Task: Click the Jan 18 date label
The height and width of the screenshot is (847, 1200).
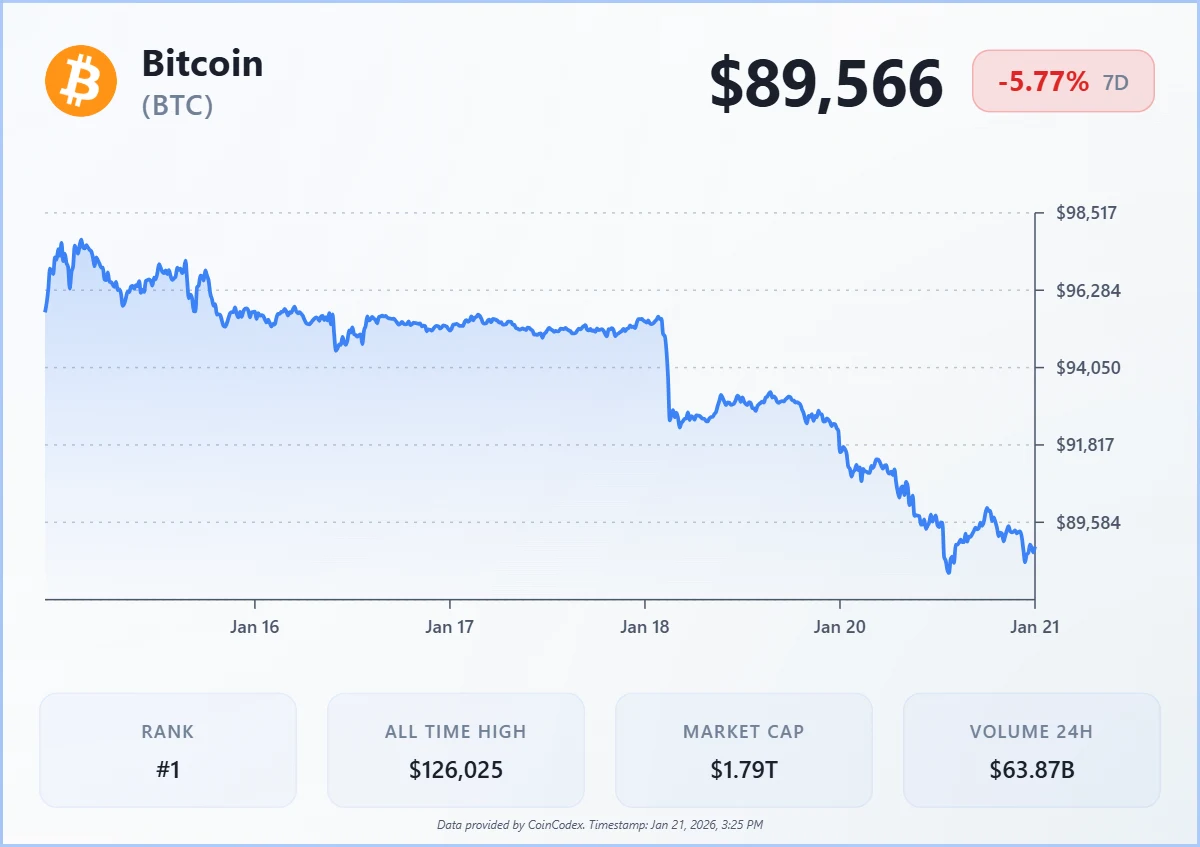Action: coord(645,627)
